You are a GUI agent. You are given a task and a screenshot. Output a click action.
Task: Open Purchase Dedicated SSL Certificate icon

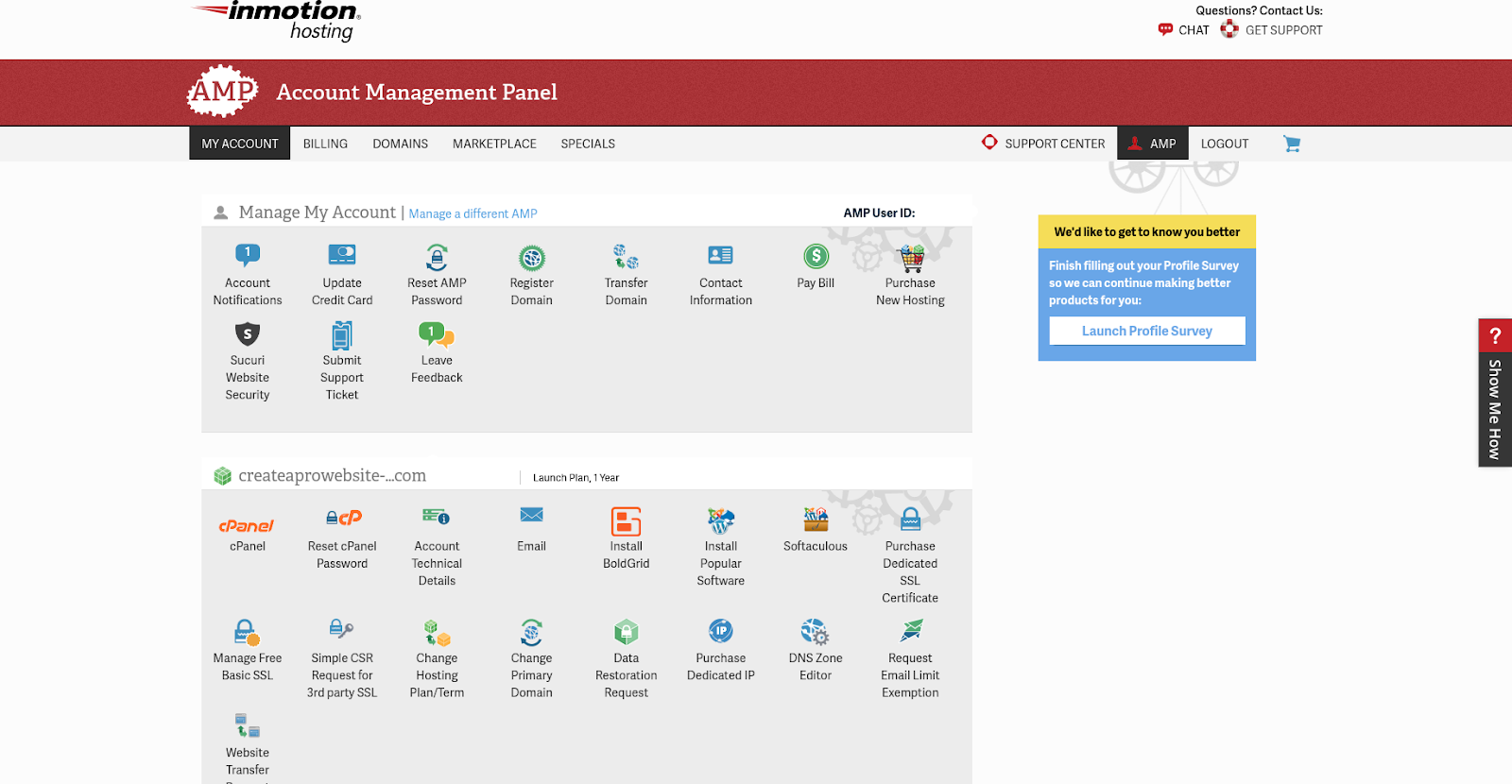coord(911,520)
